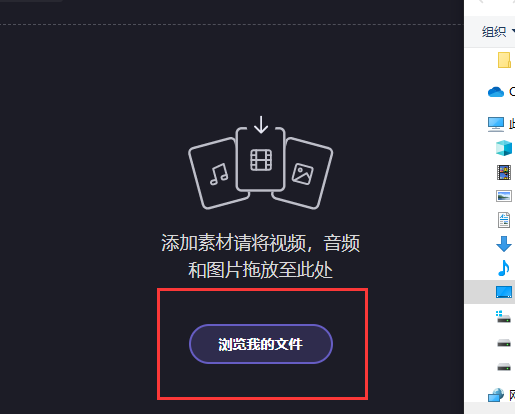Select the This PC monitor icon
The image size is (515, 414).
496,124
